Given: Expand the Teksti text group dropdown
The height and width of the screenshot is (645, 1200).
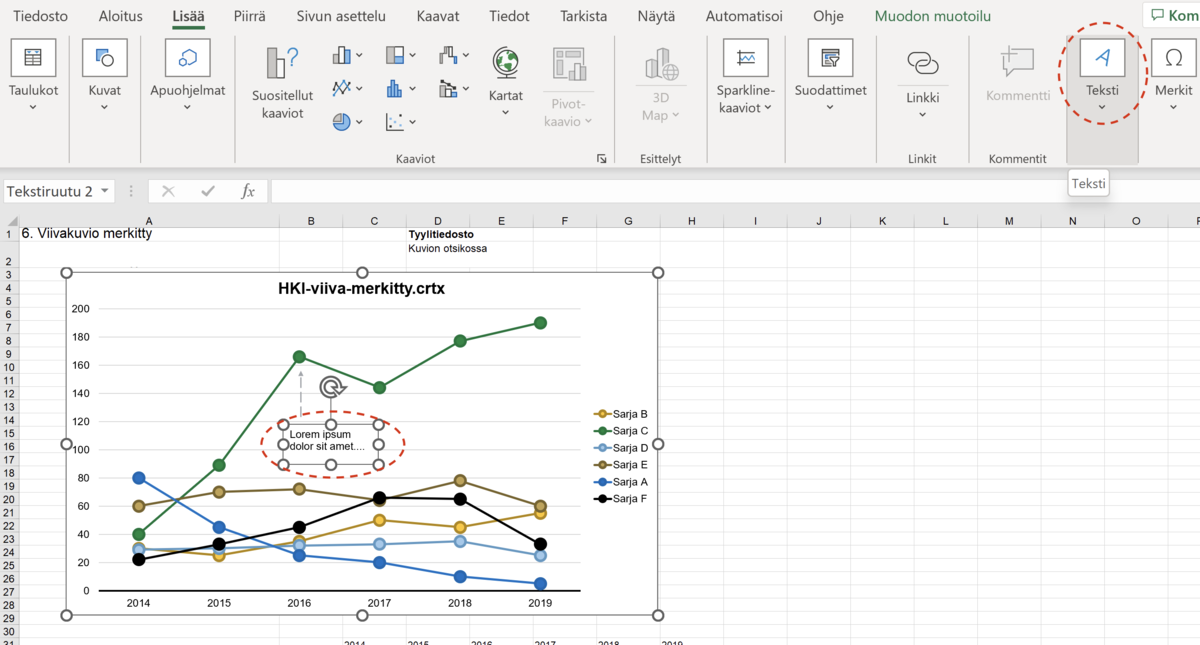Looking at the screenshot, I should tap(1102, 107).
